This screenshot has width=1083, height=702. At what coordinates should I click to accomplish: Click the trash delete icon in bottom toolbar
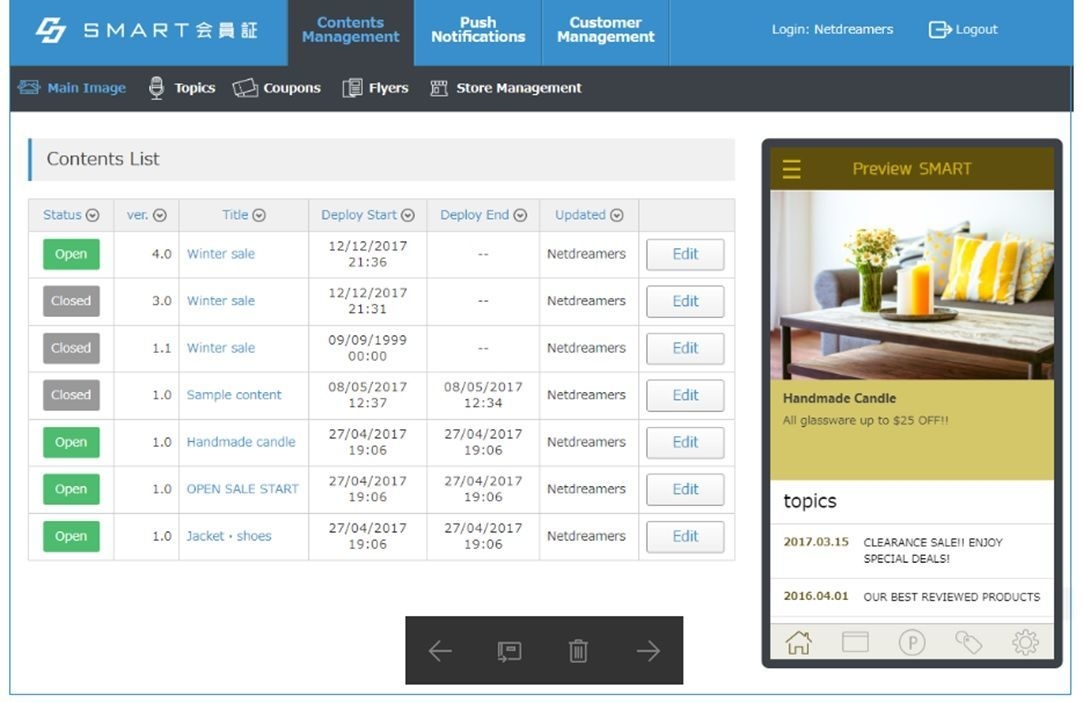pos(578,651)
